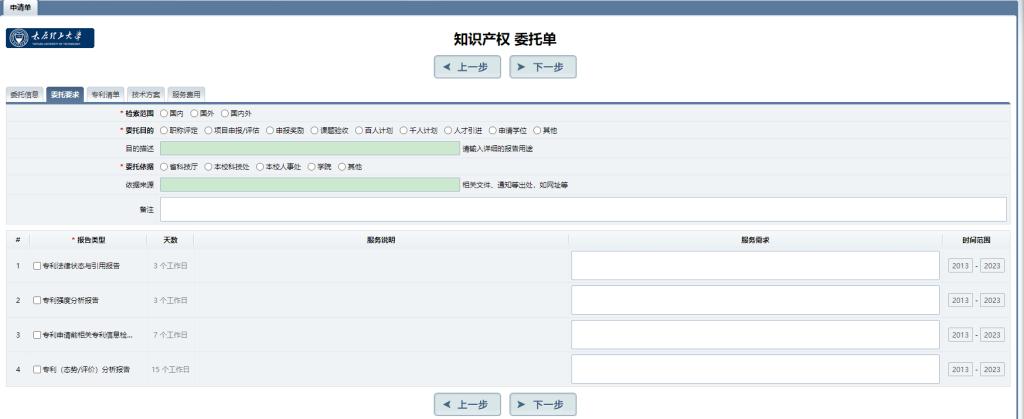Choose 国内外 search scope radio
The height and width of the screenshot is (419, 1024).
(225, 114)
